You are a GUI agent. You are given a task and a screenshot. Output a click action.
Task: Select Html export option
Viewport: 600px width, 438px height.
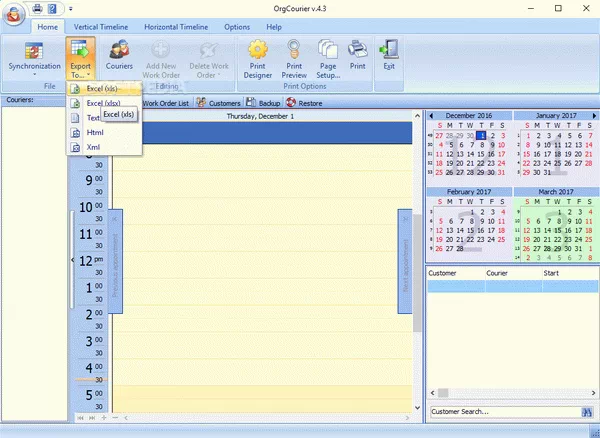pyautogui.click(x=95, y=132)
